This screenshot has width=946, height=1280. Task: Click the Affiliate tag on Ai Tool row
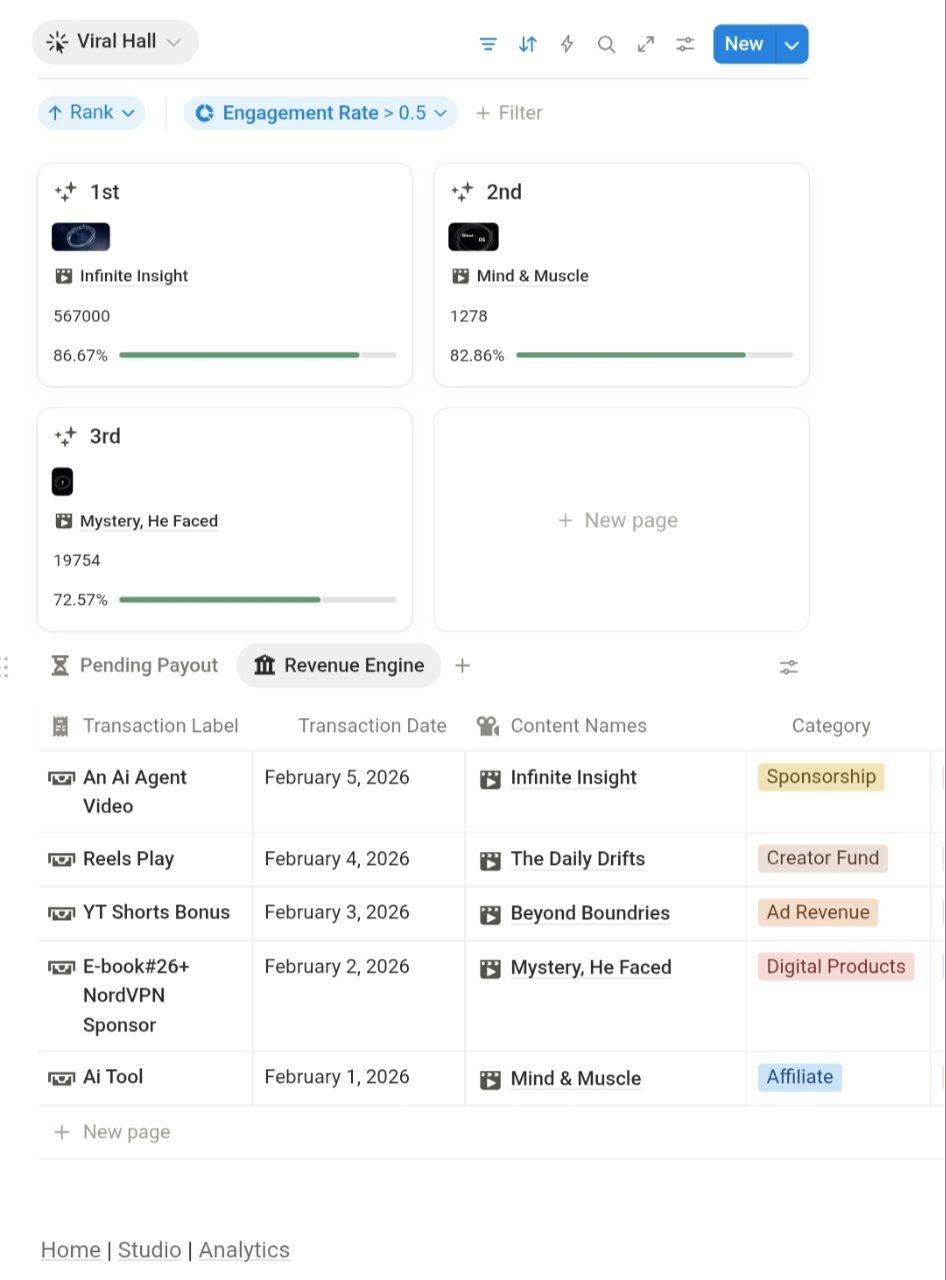[x=799, y=1077]
